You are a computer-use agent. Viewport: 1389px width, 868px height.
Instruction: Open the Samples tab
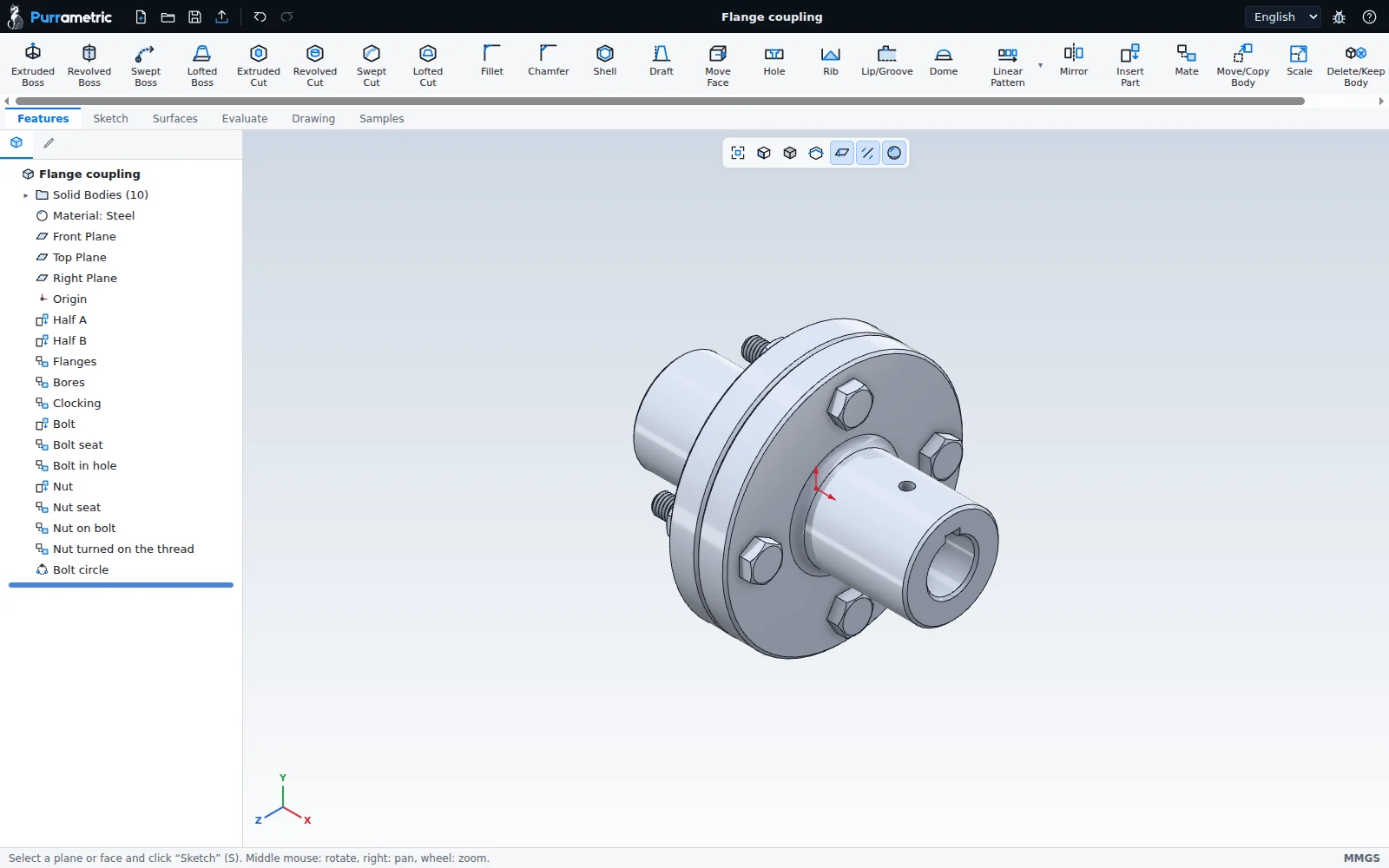click(381, 118)
